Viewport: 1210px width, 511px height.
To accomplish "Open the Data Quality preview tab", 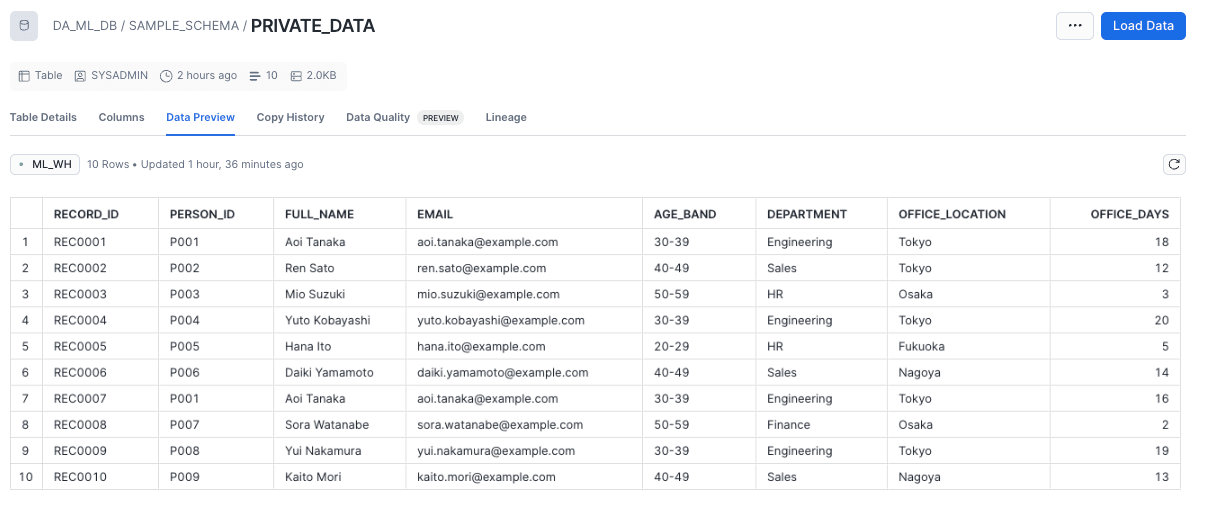I will (404, 117).
